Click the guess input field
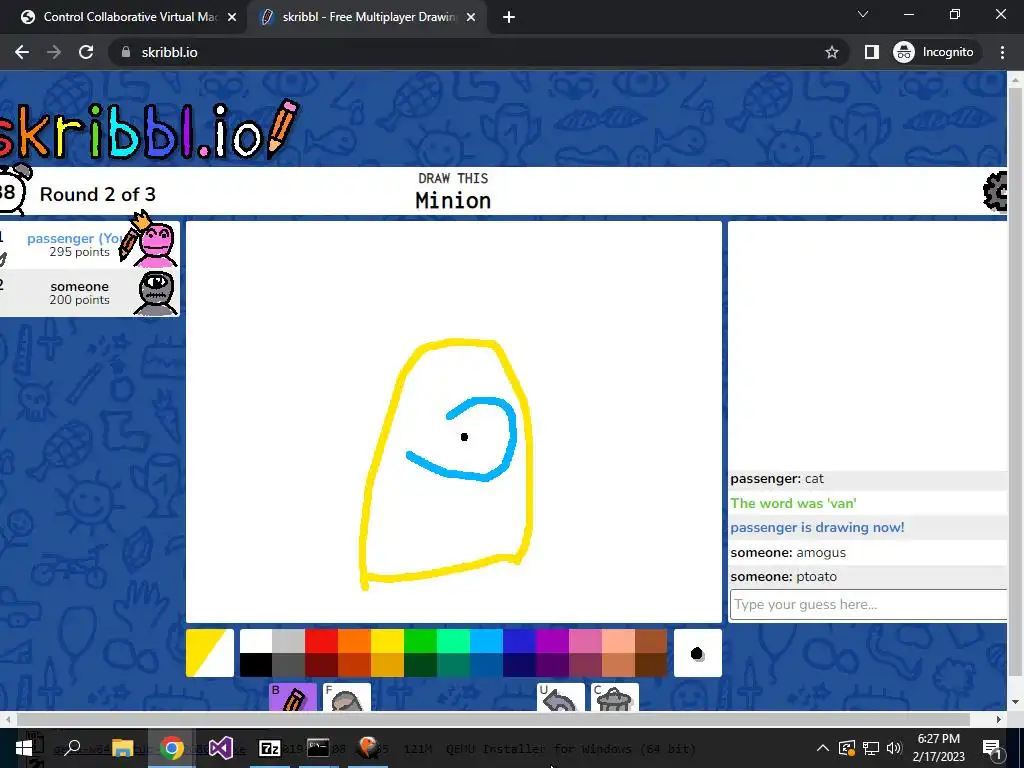Screen dimensions: 1024x768 (869, 604)
